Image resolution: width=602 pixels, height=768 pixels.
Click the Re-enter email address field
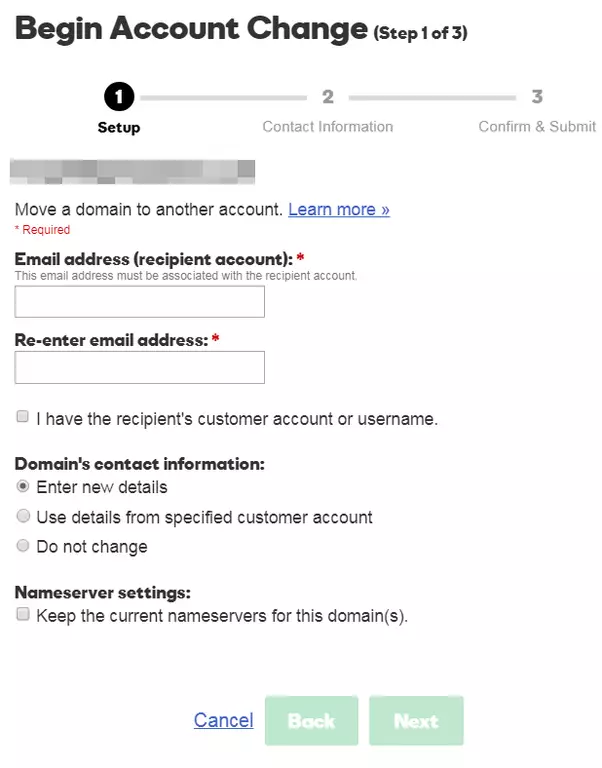(x=140, y=367)
